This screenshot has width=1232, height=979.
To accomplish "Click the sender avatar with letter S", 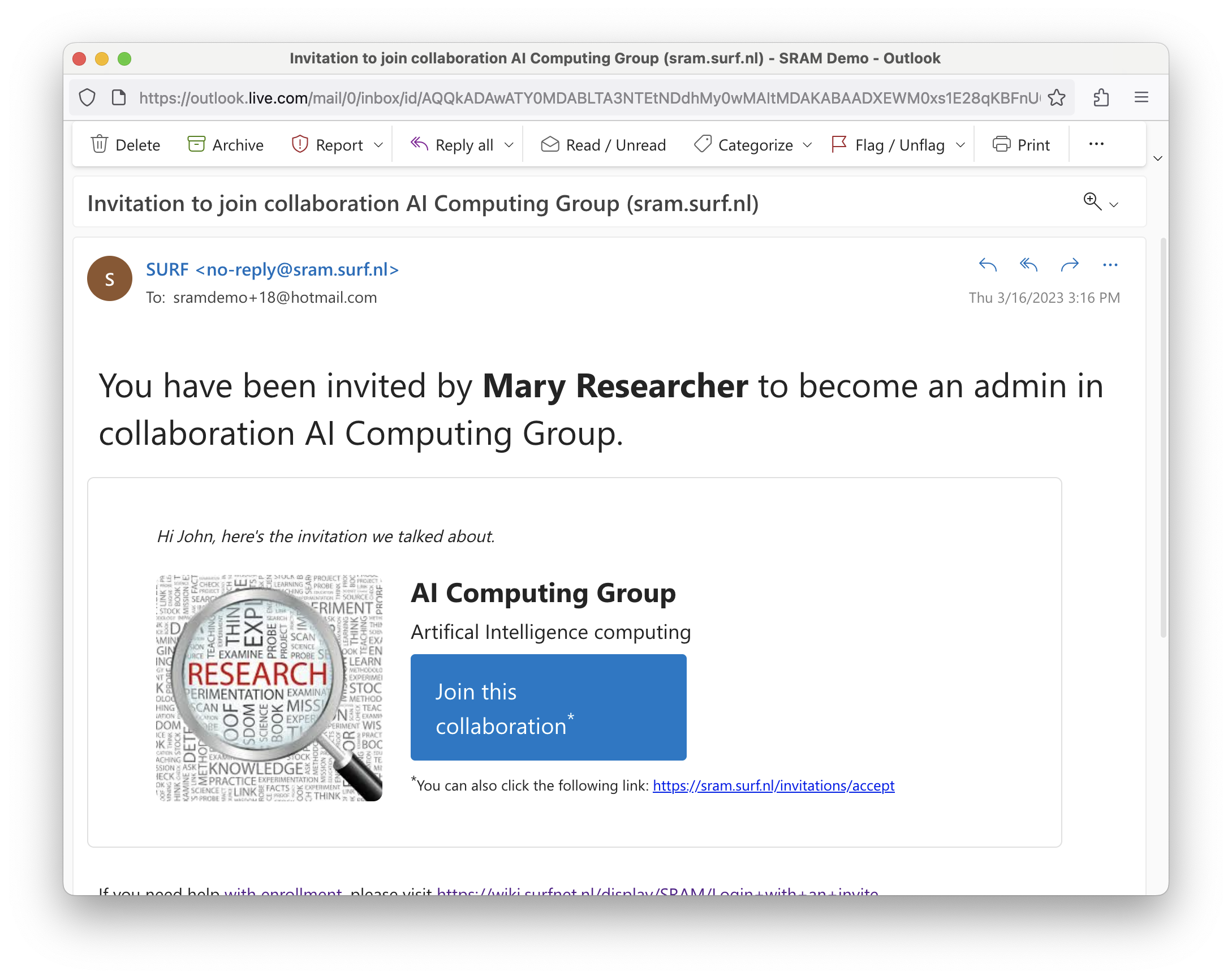I will click(x=110, y=278).
